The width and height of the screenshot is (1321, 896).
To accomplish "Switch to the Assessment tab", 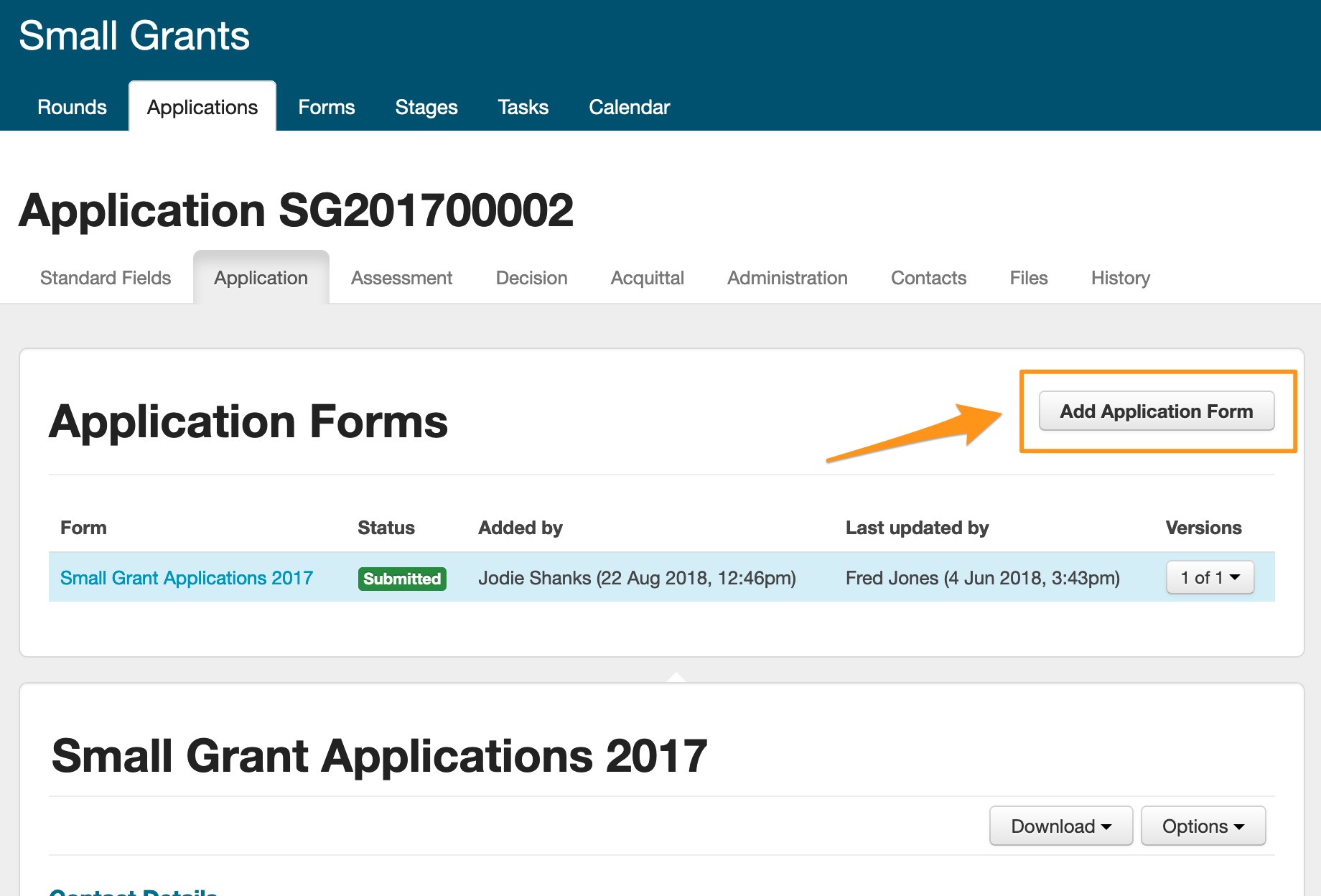I will tap(401, 278).
